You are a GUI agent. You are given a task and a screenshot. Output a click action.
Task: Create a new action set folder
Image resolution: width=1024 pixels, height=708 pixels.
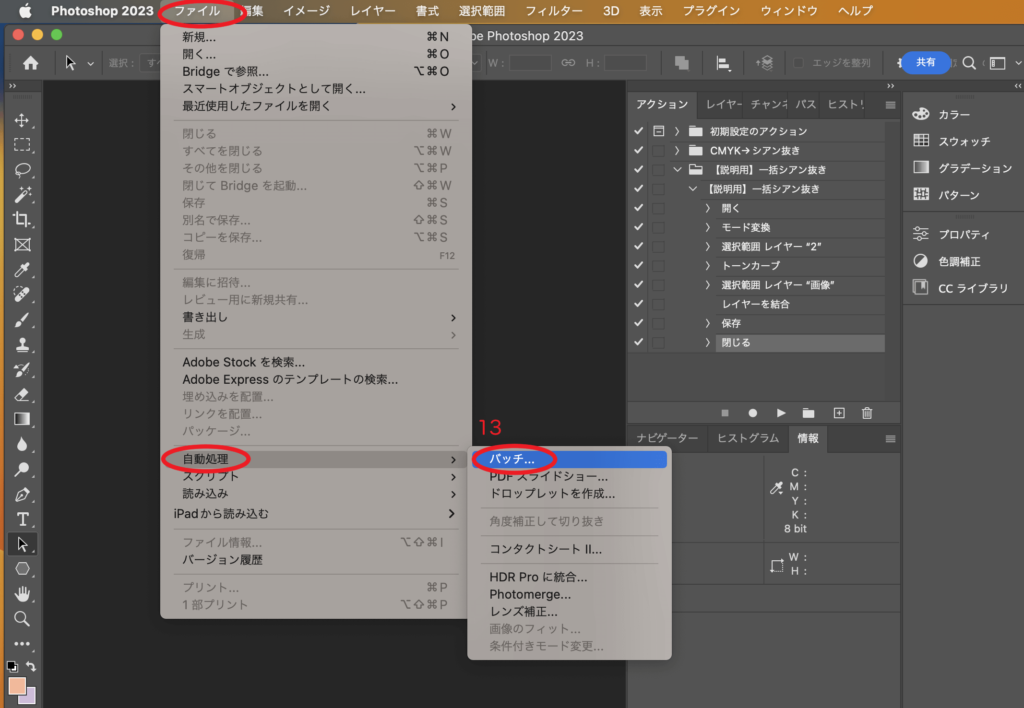pos(808,413)
